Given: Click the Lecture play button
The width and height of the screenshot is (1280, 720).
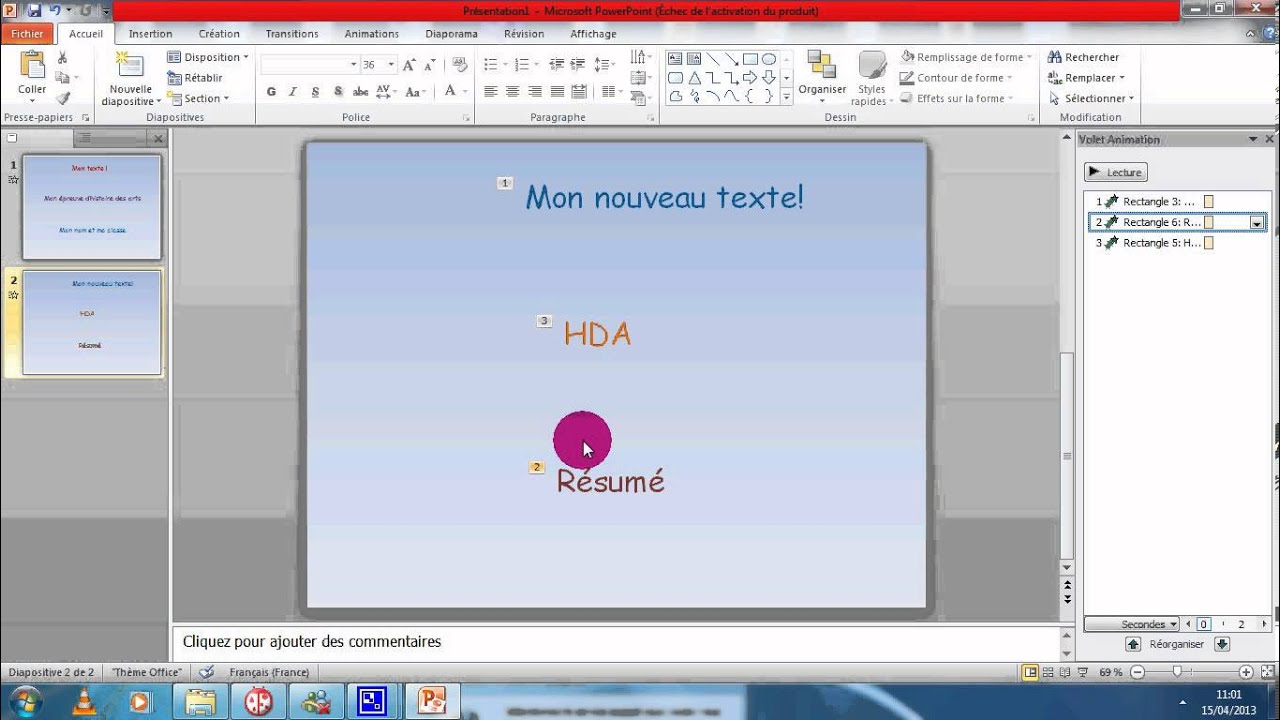Looking at the screenshot, I should (1115, 172).
